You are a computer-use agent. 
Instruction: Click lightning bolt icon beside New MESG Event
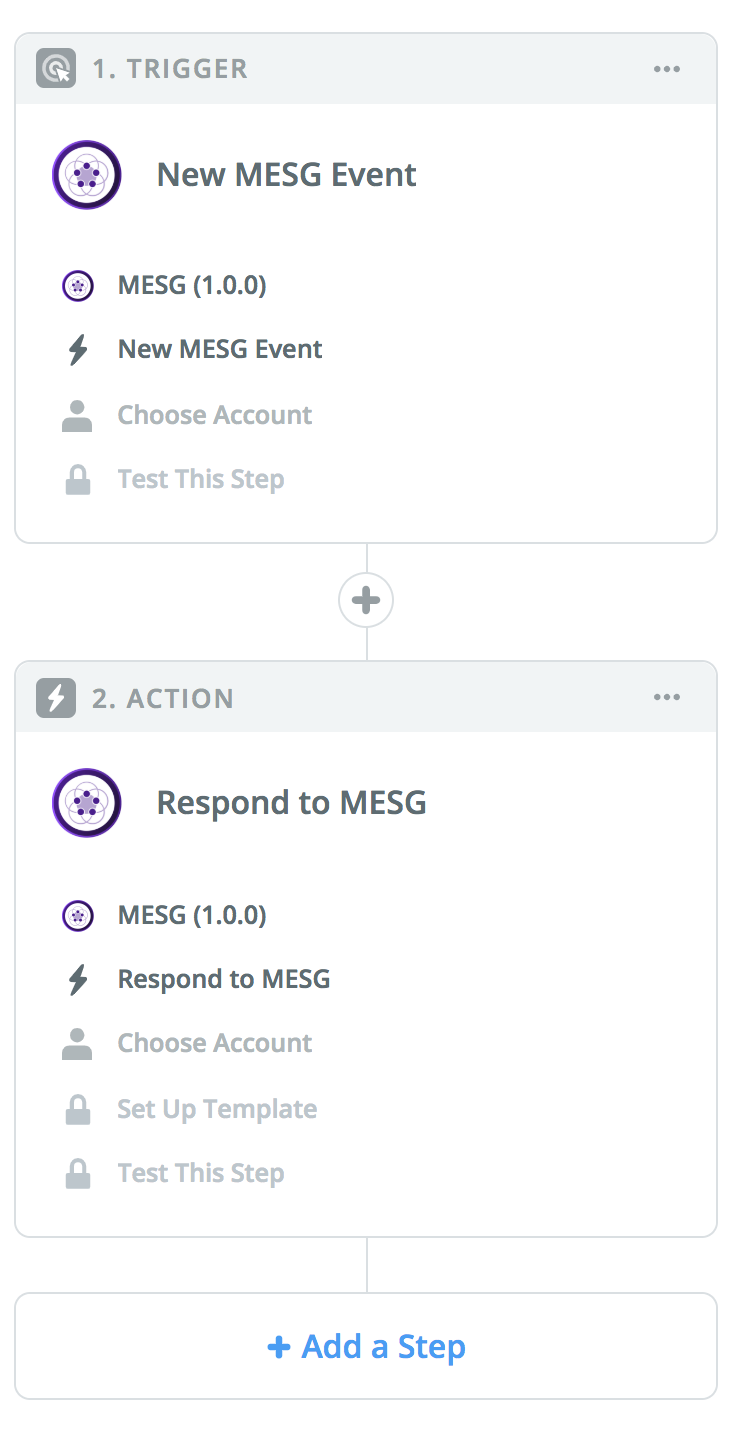77,350
